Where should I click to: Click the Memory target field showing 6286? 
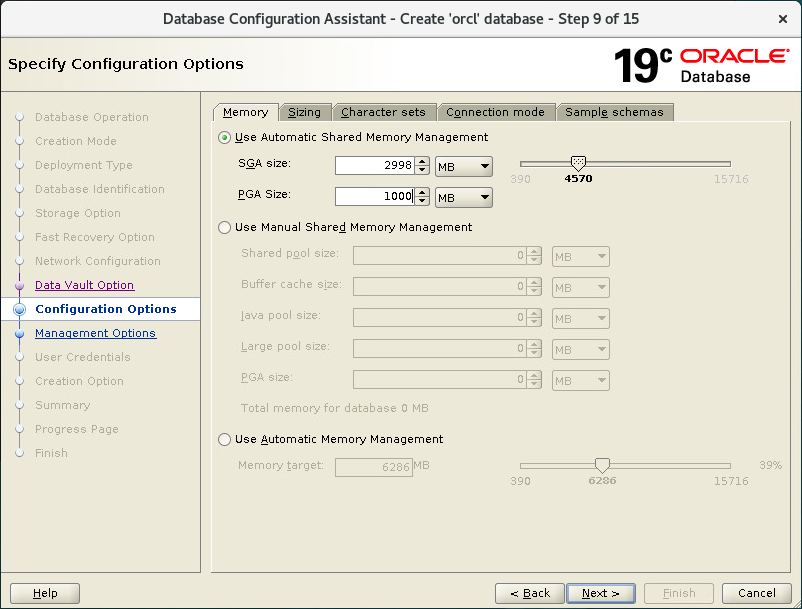[374, 467]
